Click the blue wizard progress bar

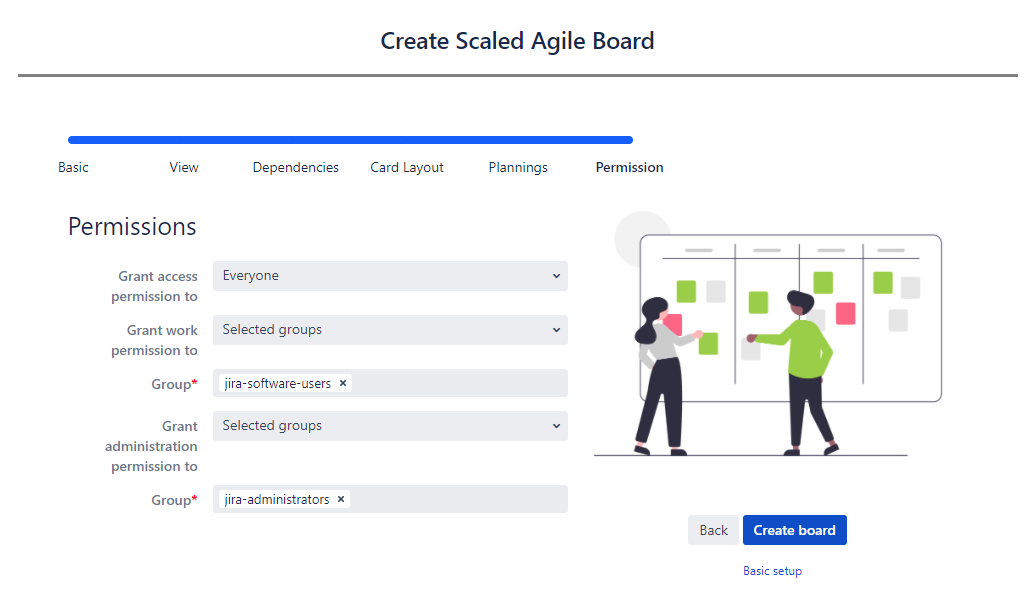click(x=350, y=140)
